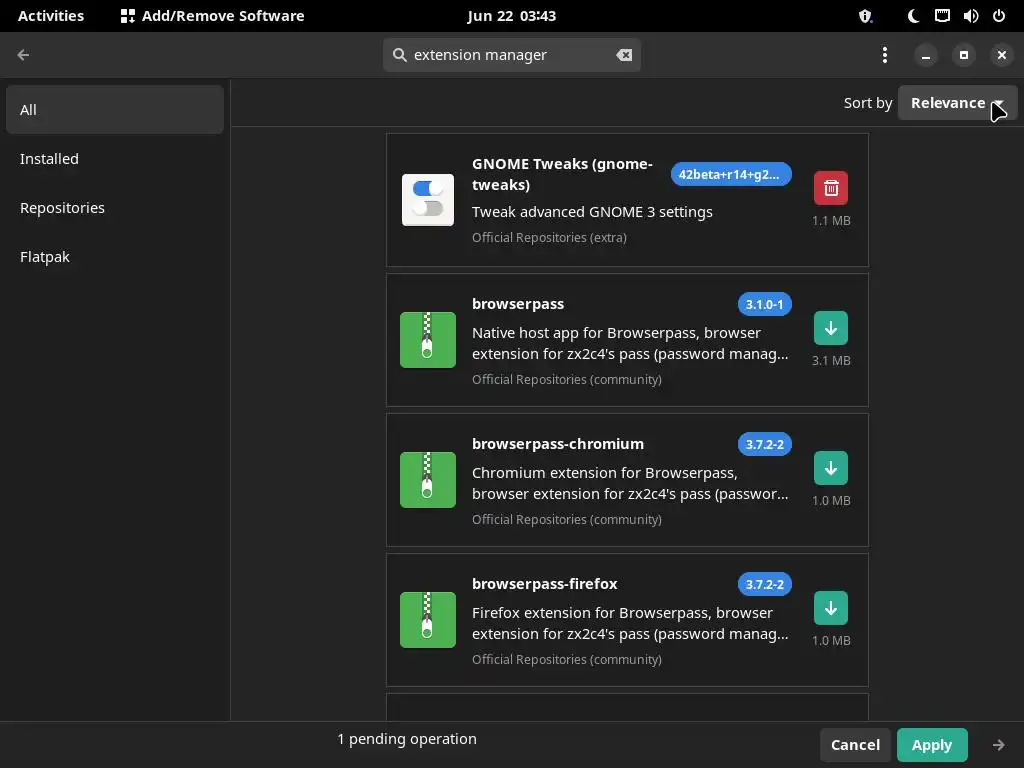
Task: Click the browserpass 3.1.0-1 version badge
Action: pos(765,304)
